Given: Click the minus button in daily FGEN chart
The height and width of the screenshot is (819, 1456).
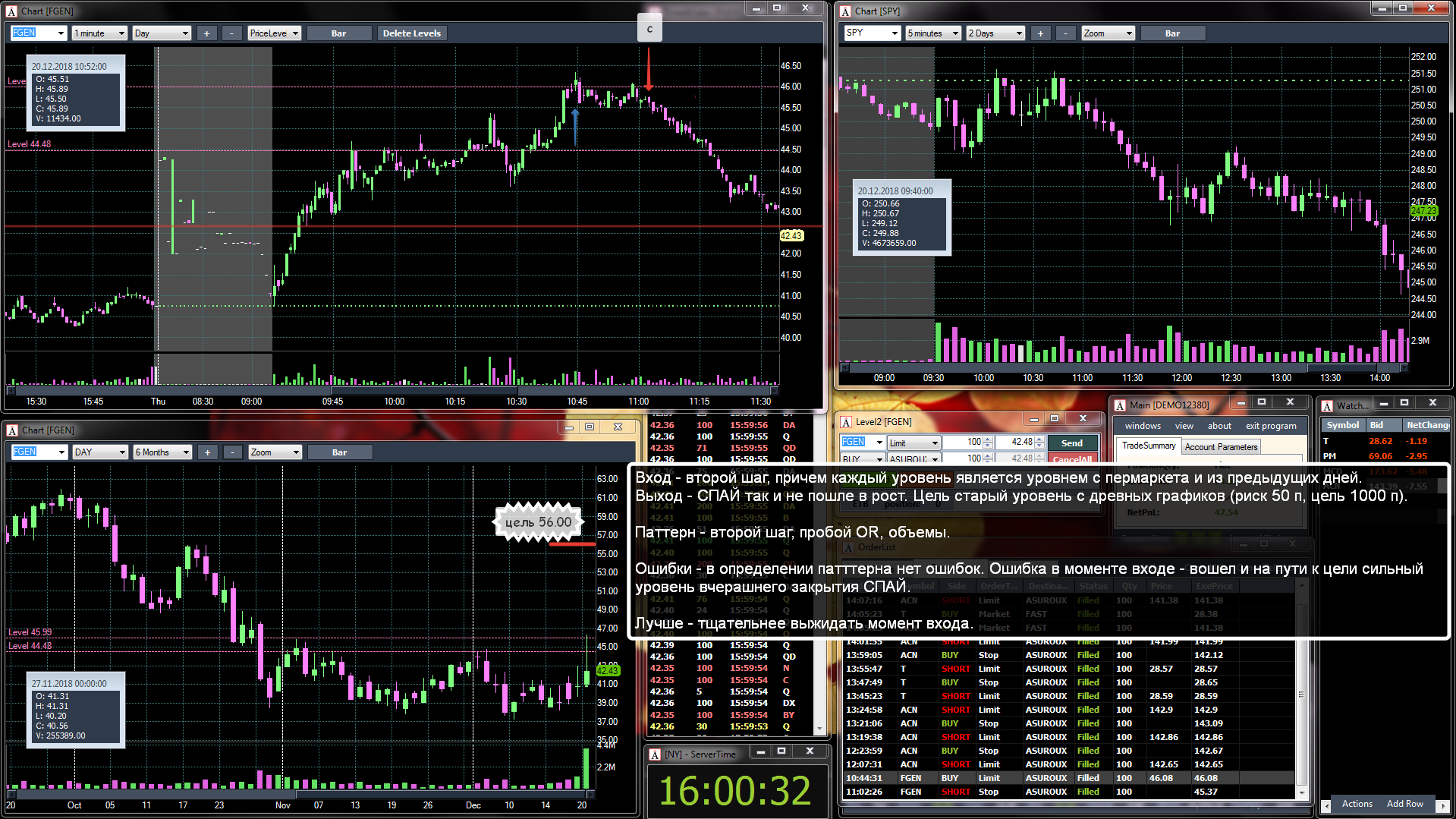Looking at the screenshot, I should click(233, 452).
